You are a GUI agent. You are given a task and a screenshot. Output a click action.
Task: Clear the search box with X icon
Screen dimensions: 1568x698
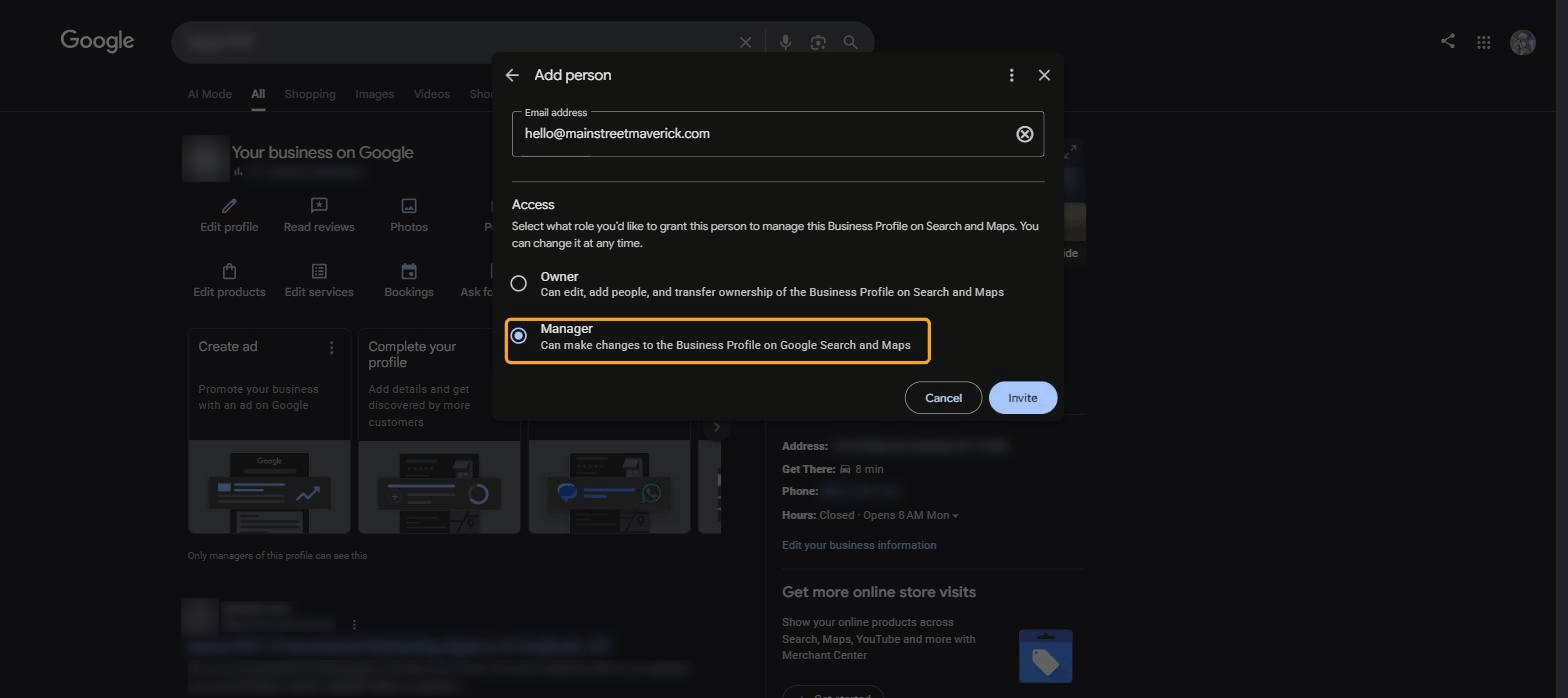[745, 42]
